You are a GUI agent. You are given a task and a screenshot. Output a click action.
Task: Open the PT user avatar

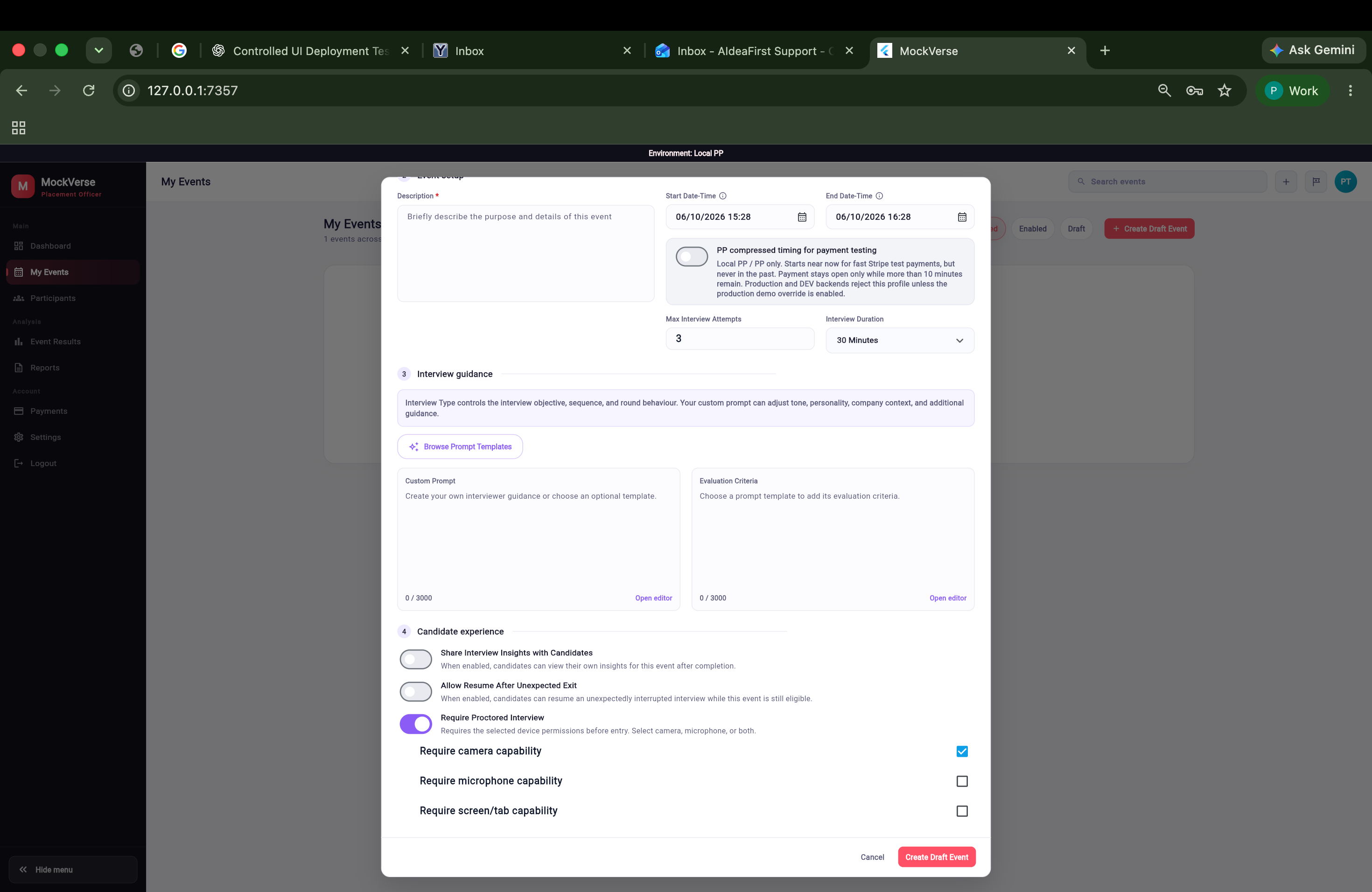click(1345, 181)
